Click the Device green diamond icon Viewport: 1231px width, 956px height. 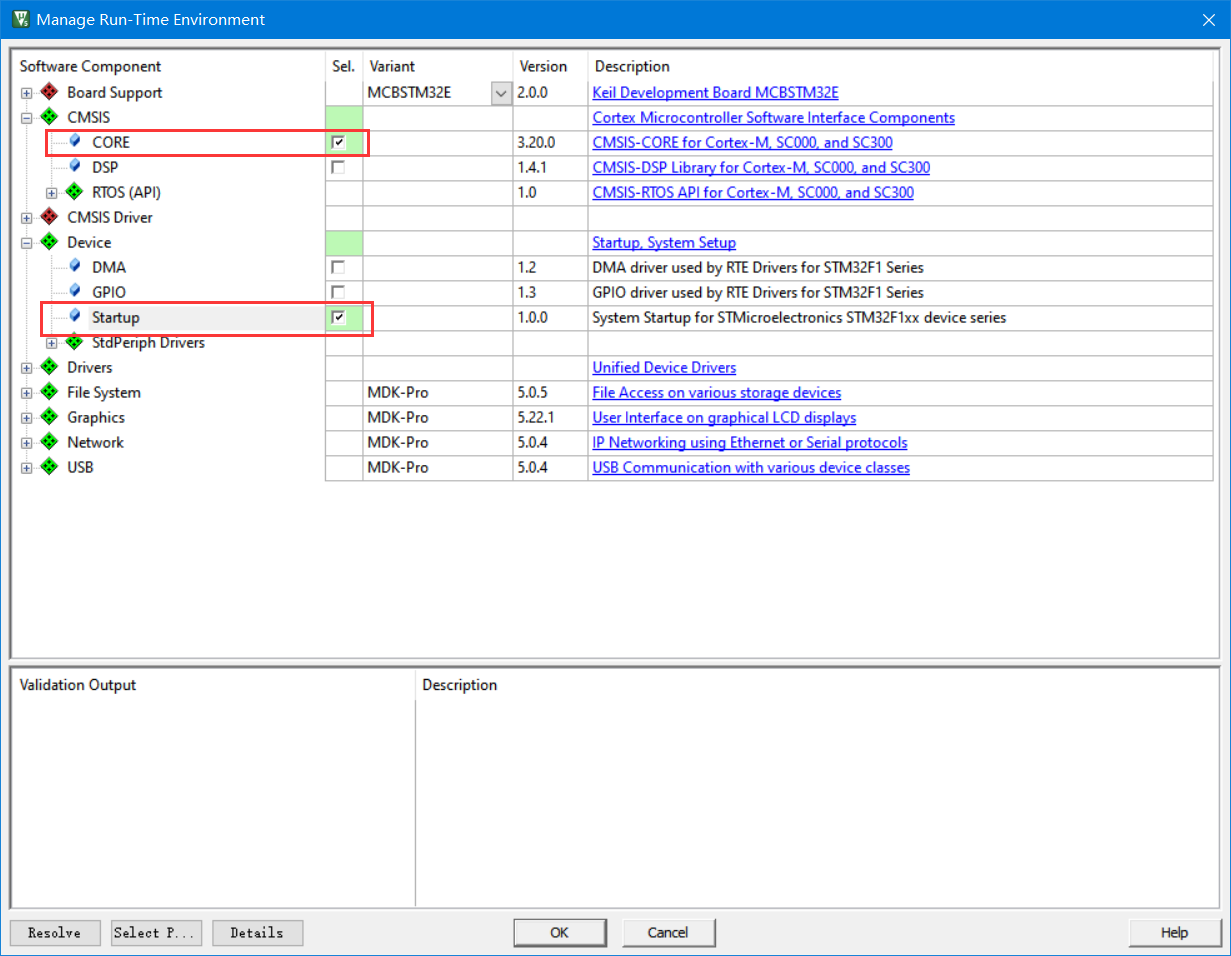point(50,242)
